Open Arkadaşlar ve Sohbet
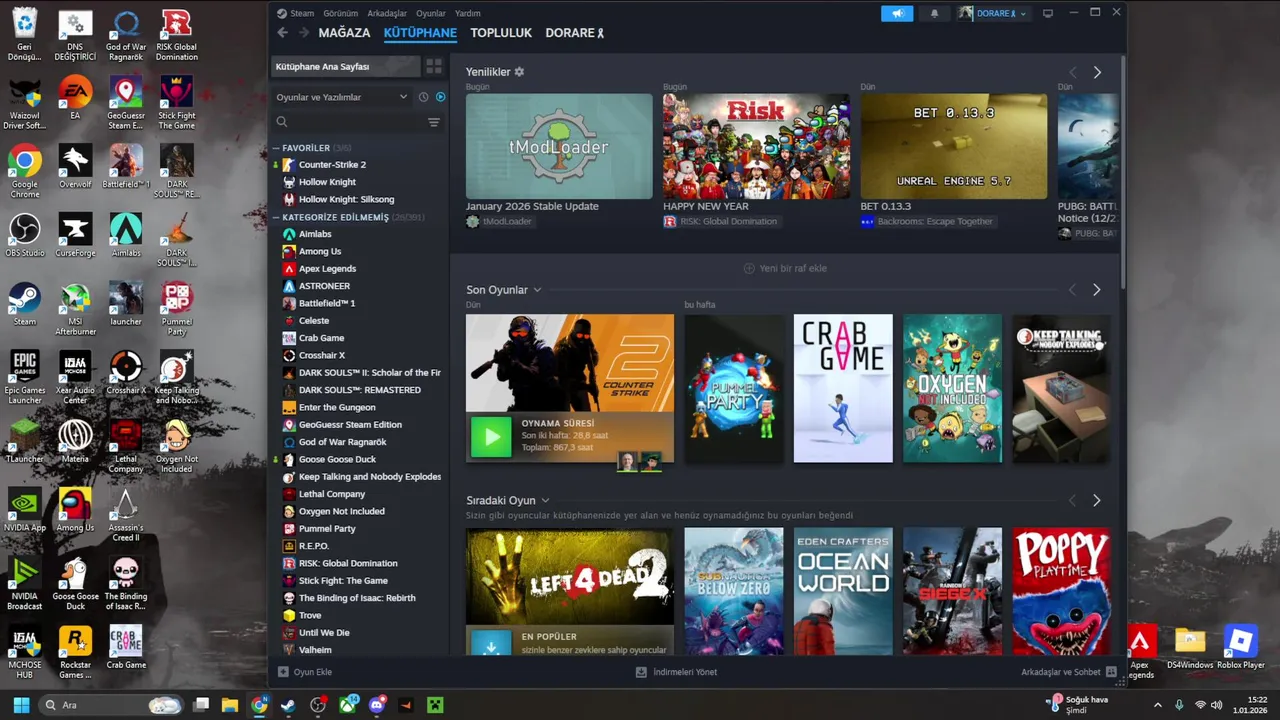This screenshot has height=720, width=1280. tap(1068, 672)
